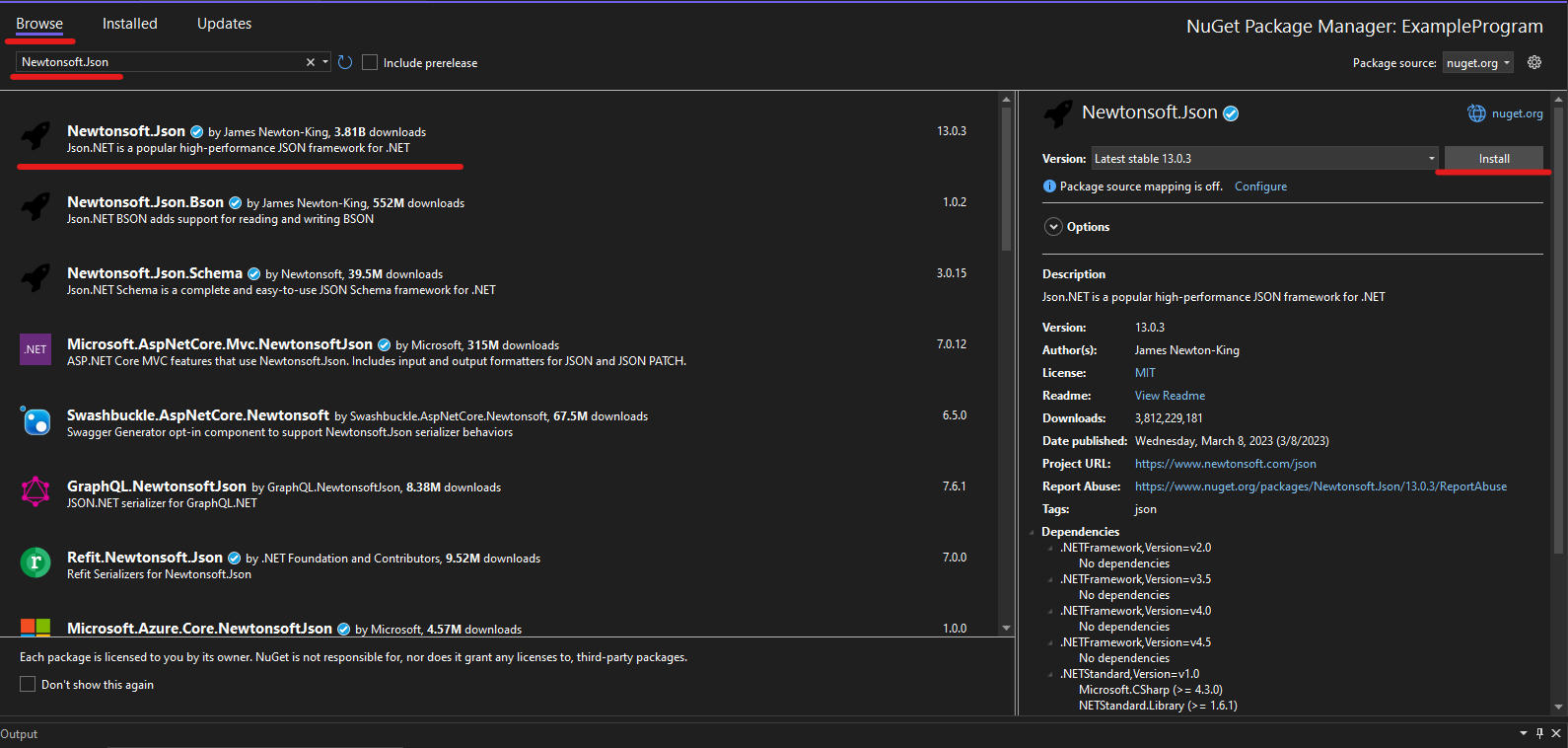Click Install button for Newtonsoft.Json

(1494, 159)
